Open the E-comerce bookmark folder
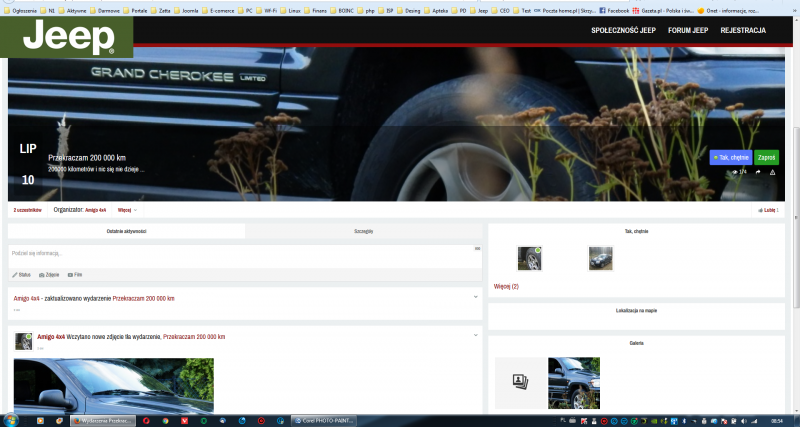This screenshot has height=427, width=800. (218, 10)
